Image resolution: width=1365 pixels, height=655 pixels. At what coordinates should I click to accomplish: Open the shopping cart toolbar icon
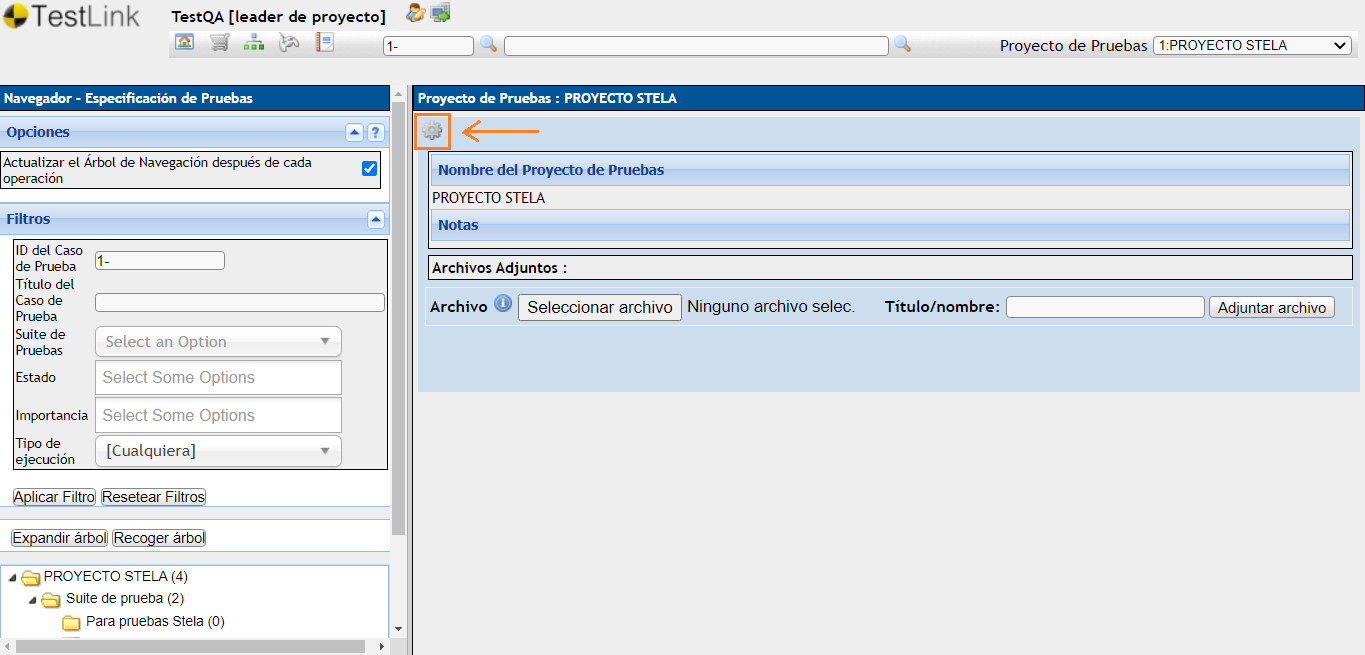click(220, 42)
